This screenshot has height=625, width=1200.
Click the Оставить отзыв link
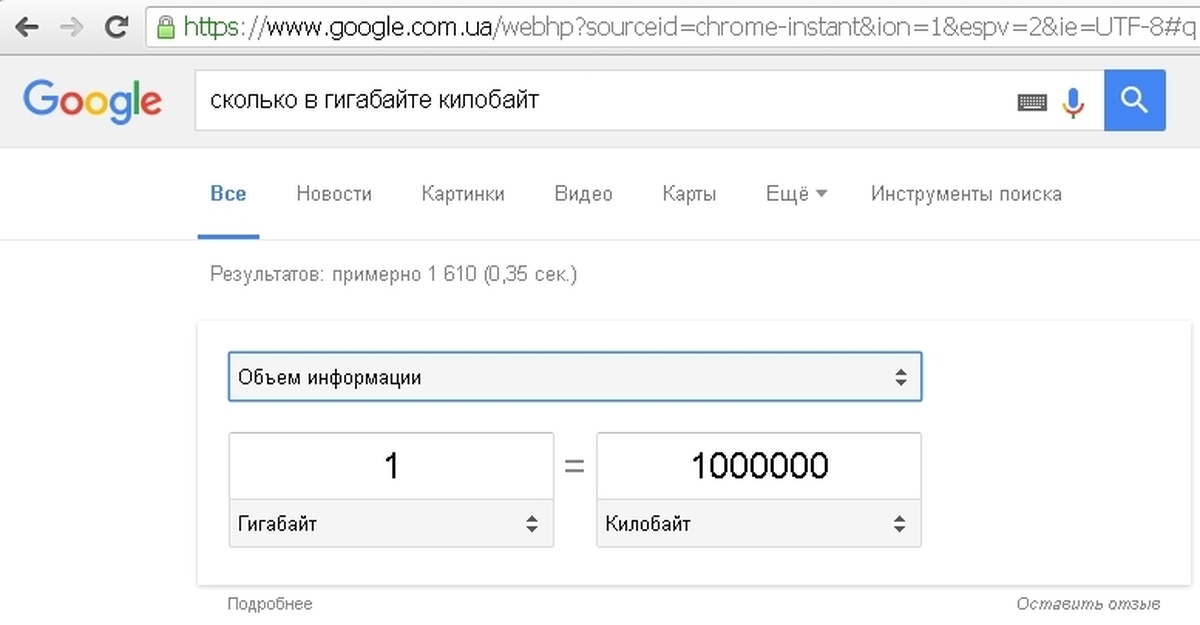tap(1088, 604)
